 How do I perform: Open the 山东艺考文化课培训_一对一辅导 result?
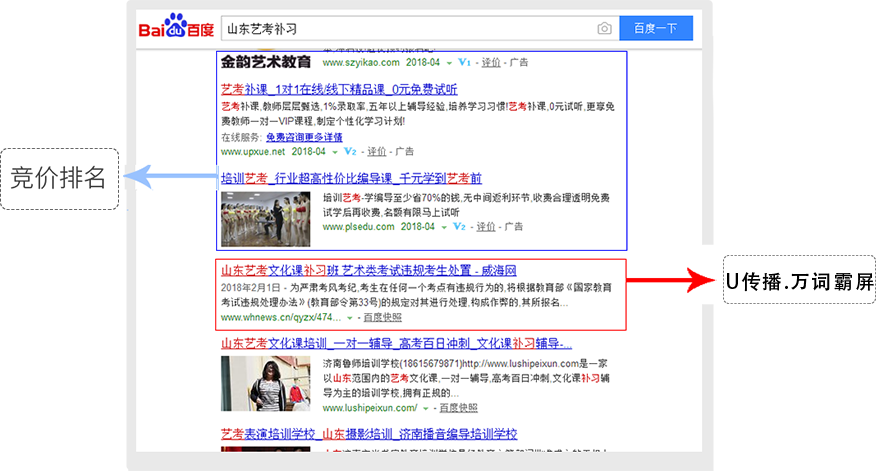coord(396,343)
